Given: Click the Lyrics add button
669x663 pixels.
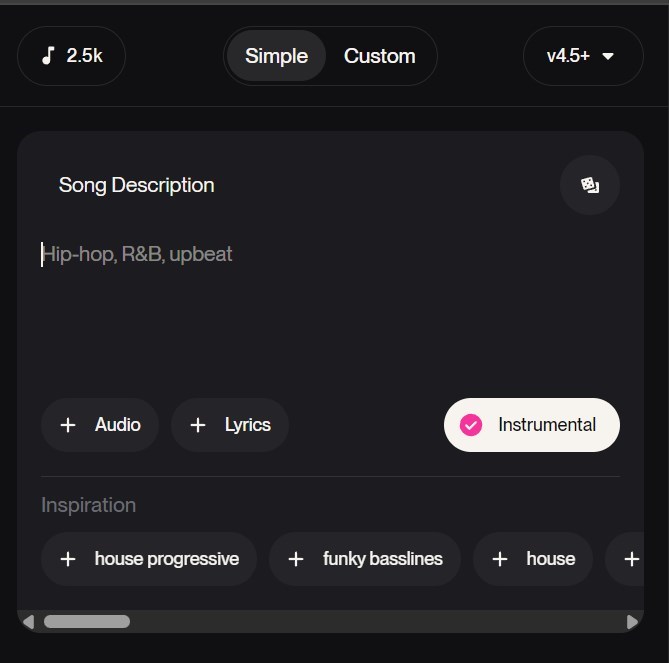Looking at the screenshot, I should click(x=230, y=425).
